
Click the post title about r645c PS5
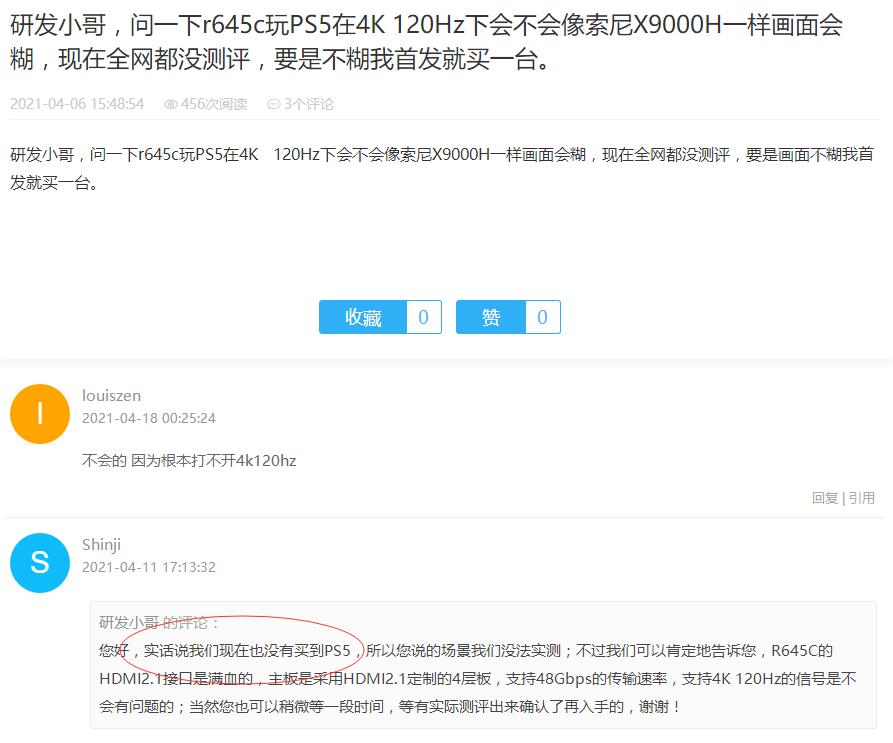click(426, 42)
